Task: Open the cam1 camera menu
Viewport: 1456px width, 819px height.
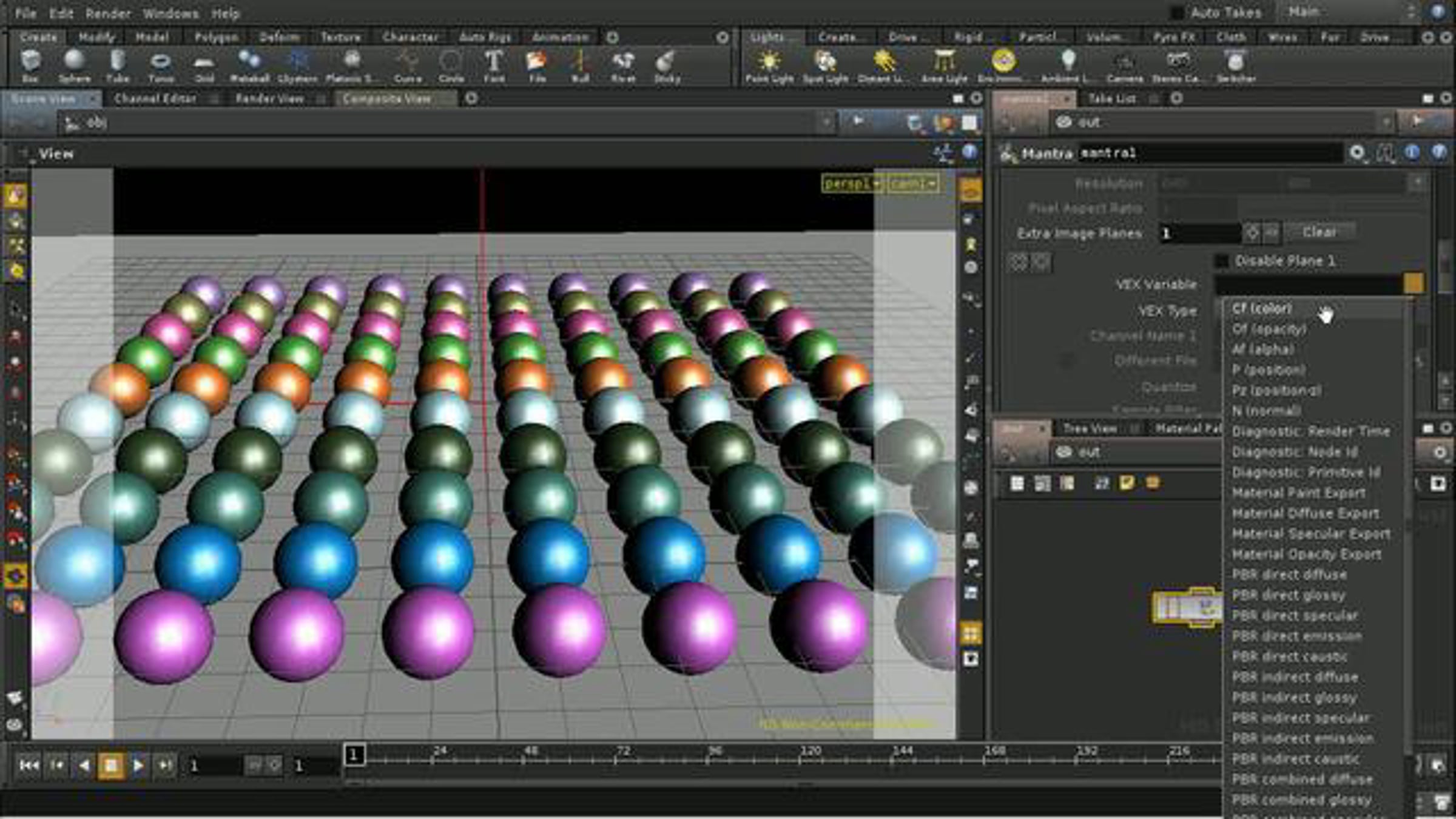Action: click(912, 183)
